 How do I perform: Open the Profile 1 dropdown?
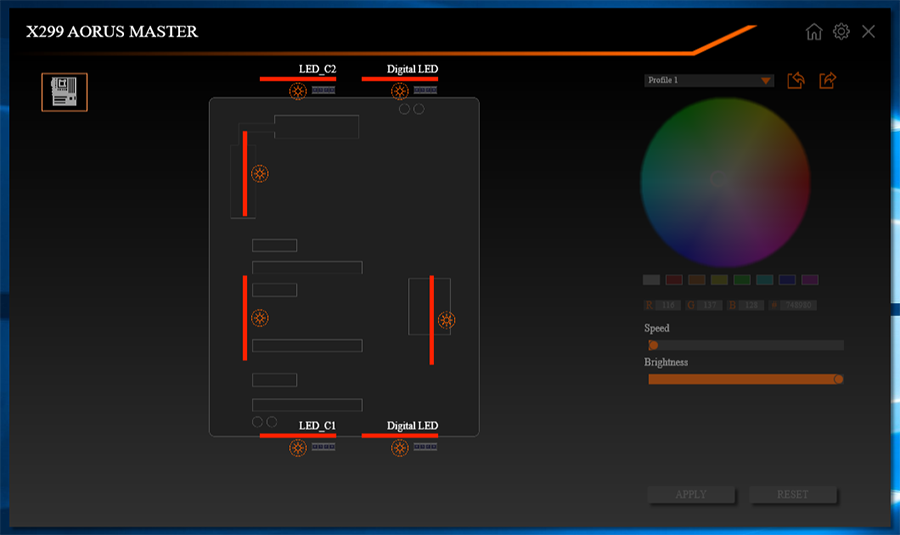coord(709,80)
